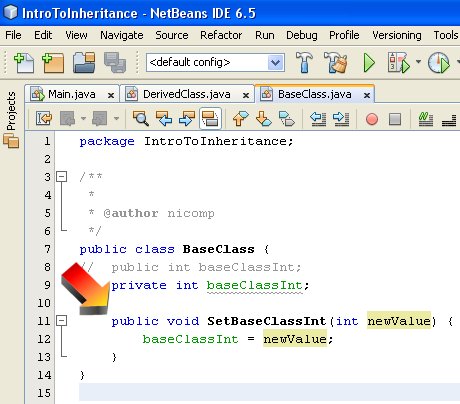Open dropdown arrow after Forward history icon
460x404 pixels.
116,118
